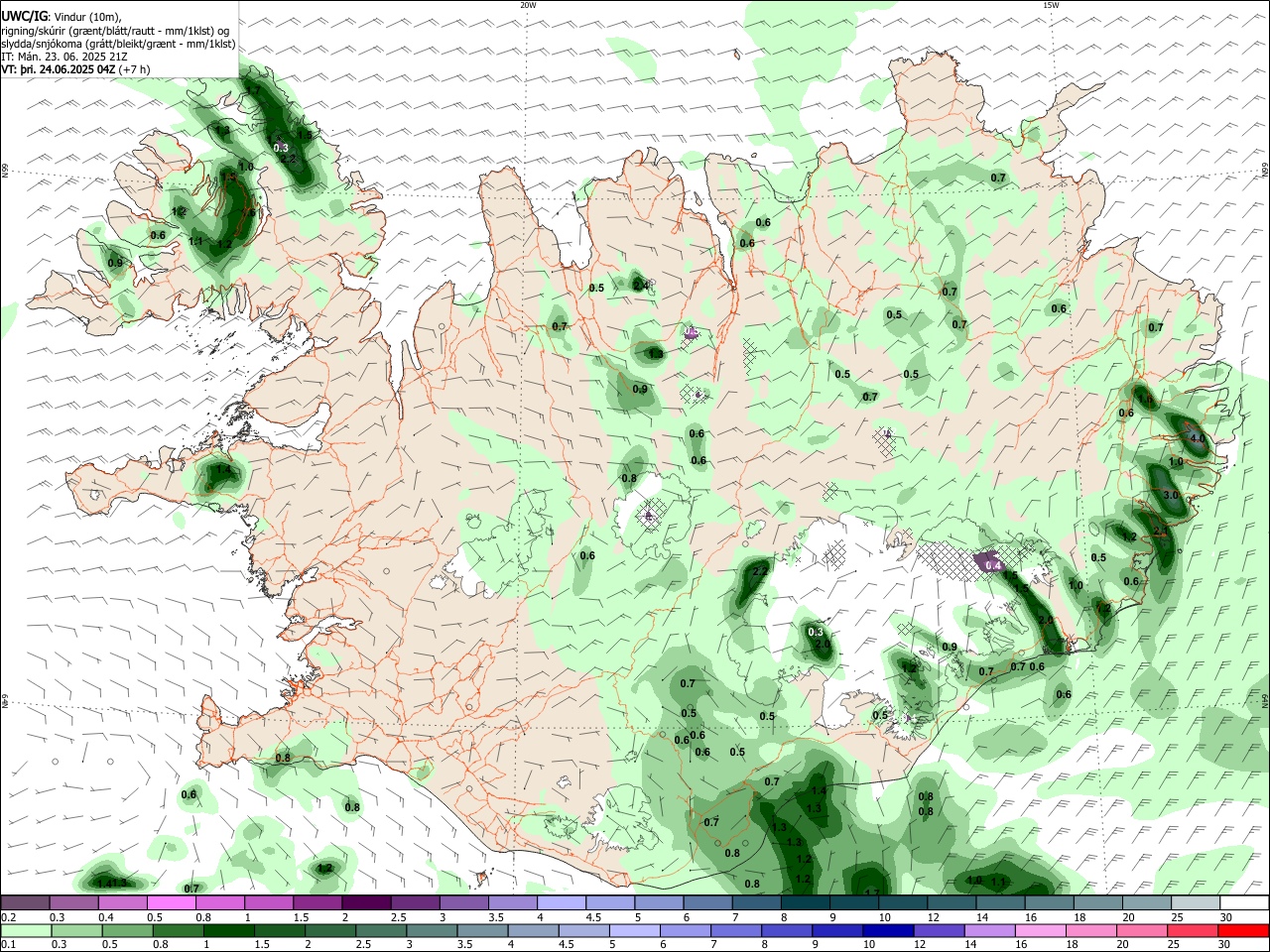Click the 0.9 value in the Westfjords

[x=115, y=263]
